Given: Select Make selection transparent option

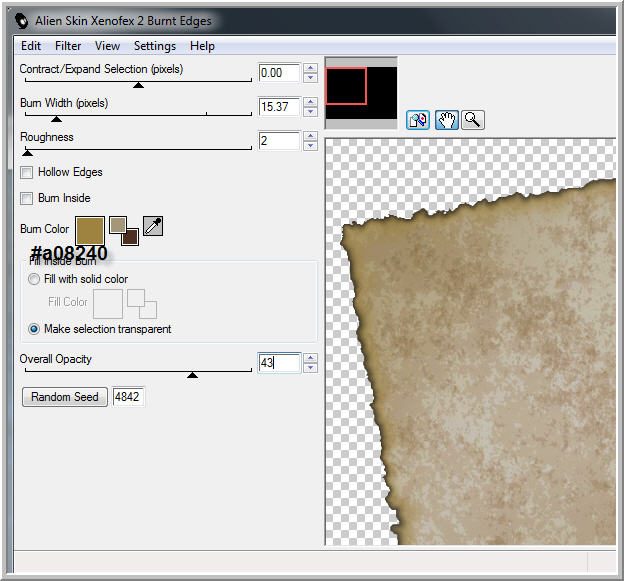Looking at the screenshot, I should [34, 329].
